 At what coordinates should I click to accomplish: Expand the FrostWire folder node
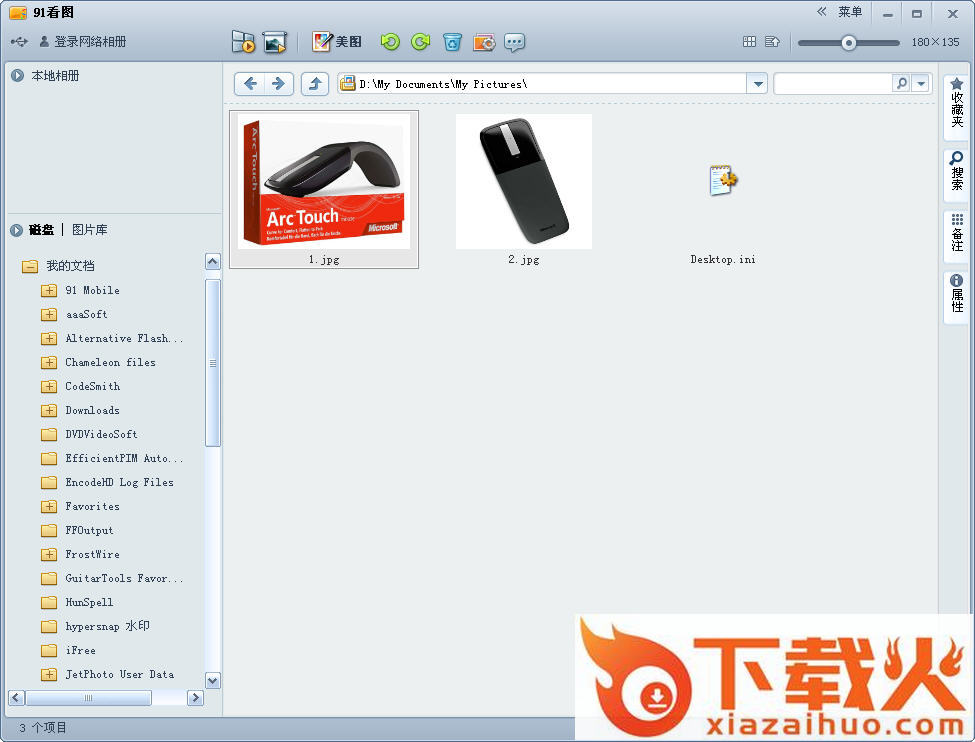coord(49,555)
